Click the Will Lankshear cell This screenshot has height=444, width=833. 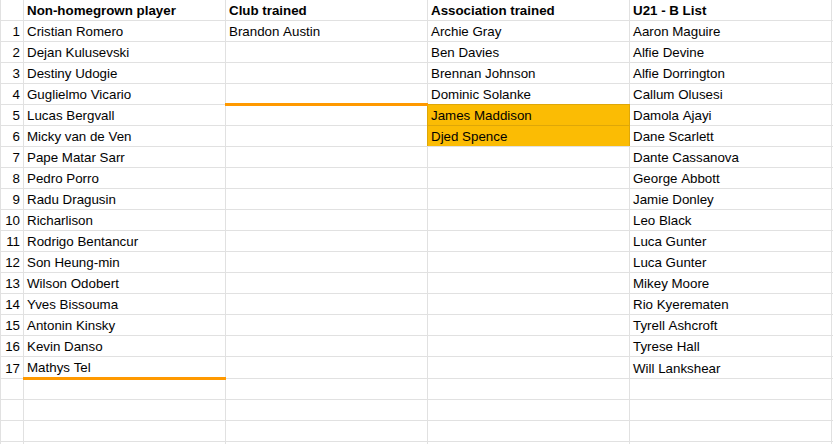pyautogui.click(x=677, y=369)
